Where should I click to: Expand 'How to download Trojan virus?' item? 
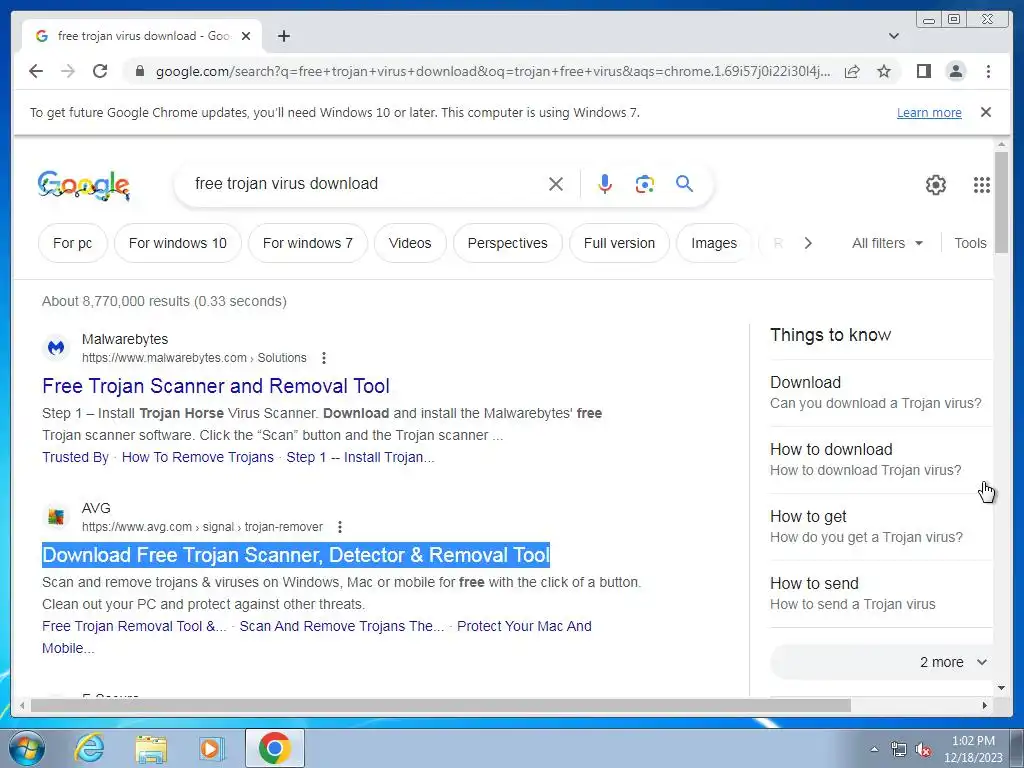click(880, 460)
